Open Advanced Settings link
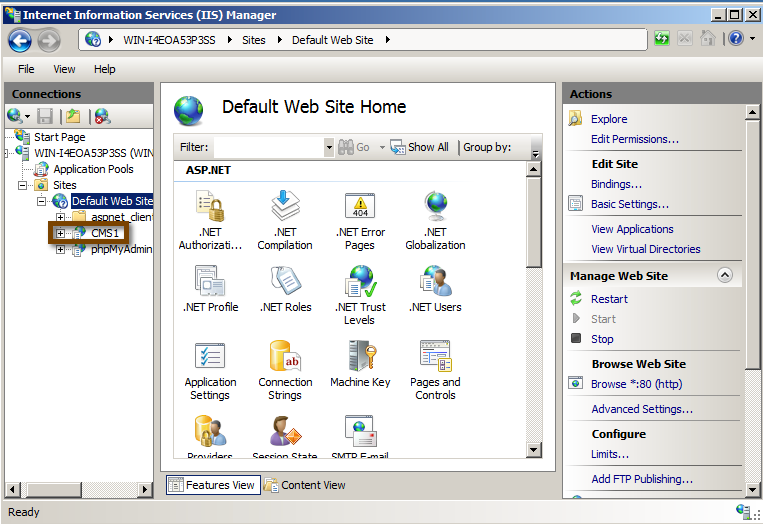763x524 pixels. [x=642, y=409]
